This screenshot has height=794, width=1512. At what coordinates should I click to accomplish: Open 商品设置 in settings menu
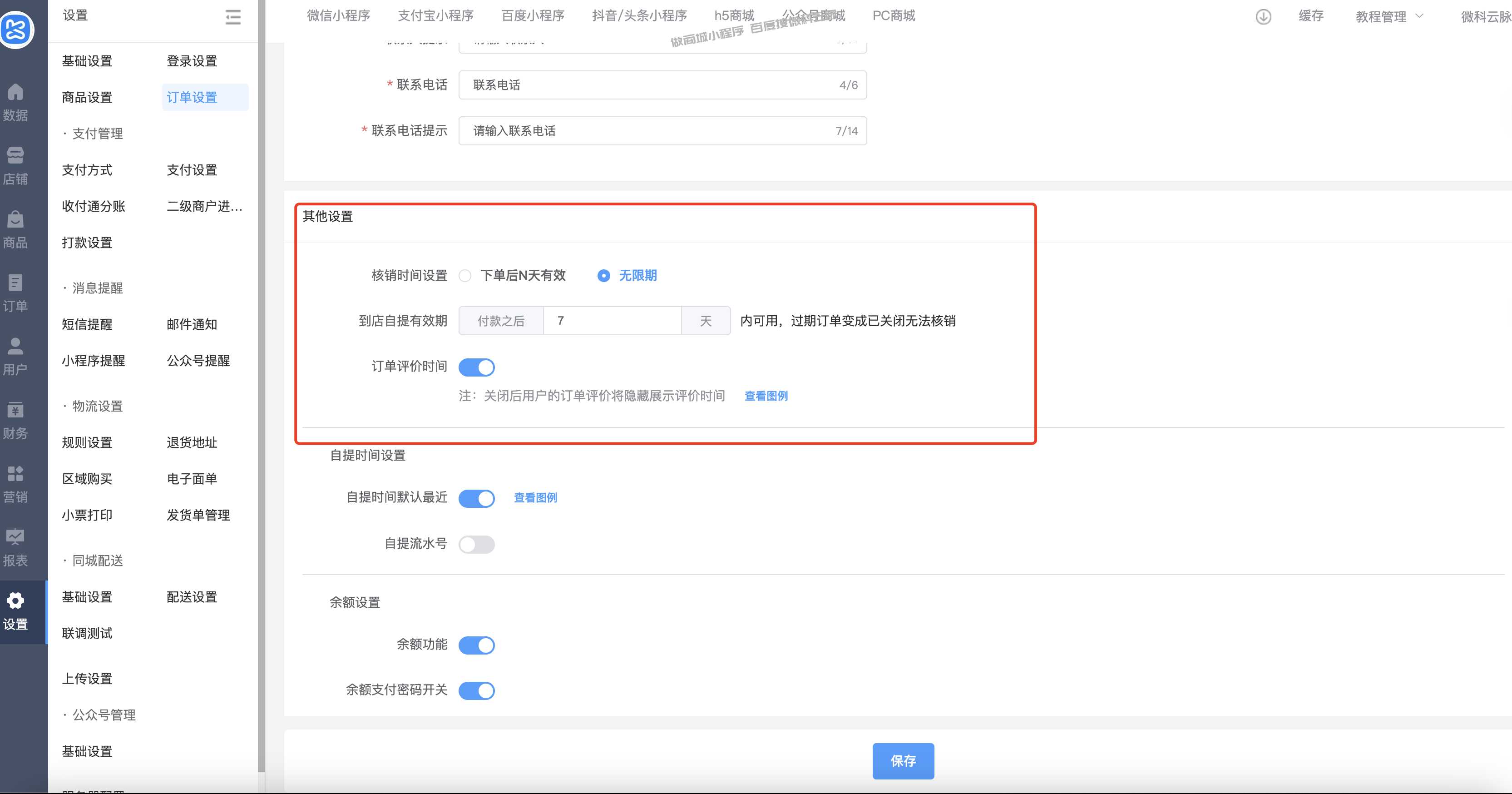[x=87, y=98]
